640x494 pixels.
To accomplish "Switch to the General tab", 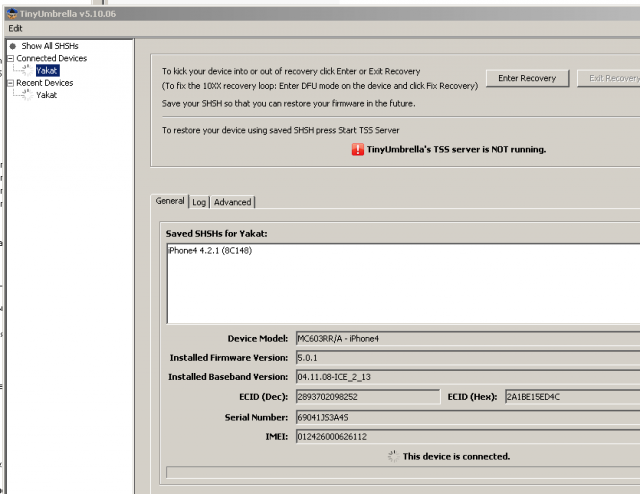I will click(170, 201).
